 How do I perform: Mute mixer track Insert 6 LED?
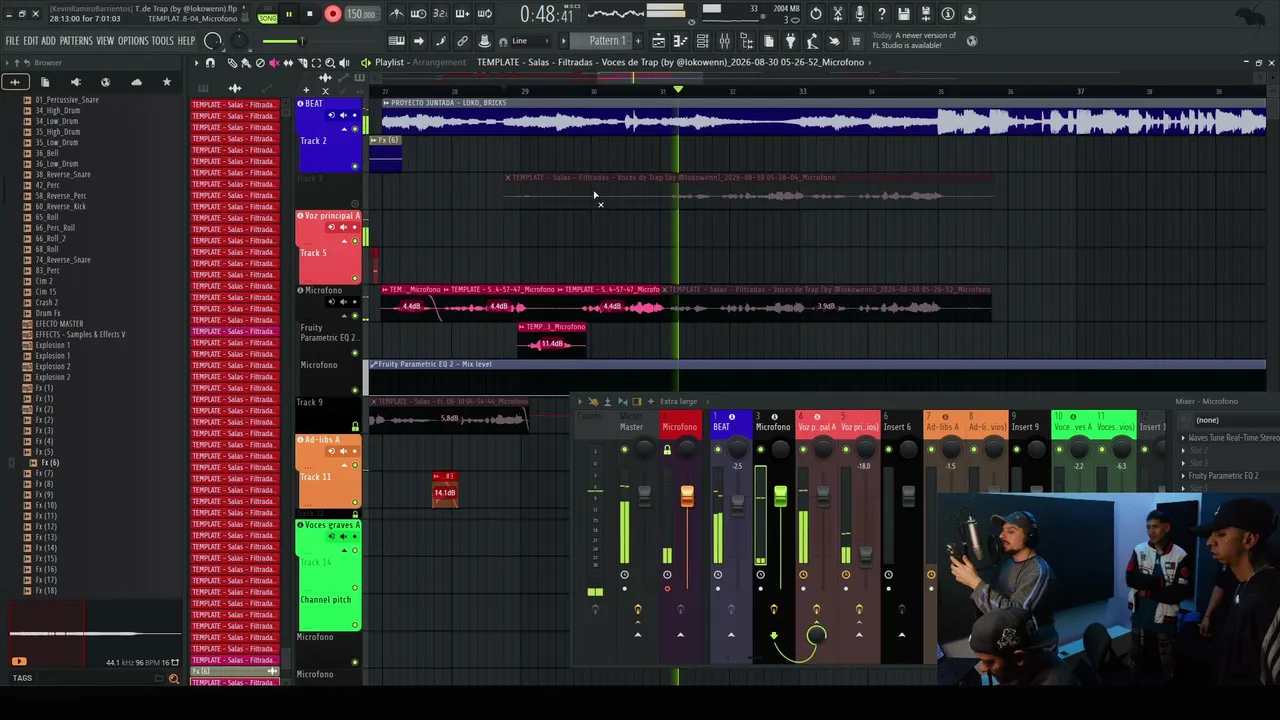tap(889, 450)
